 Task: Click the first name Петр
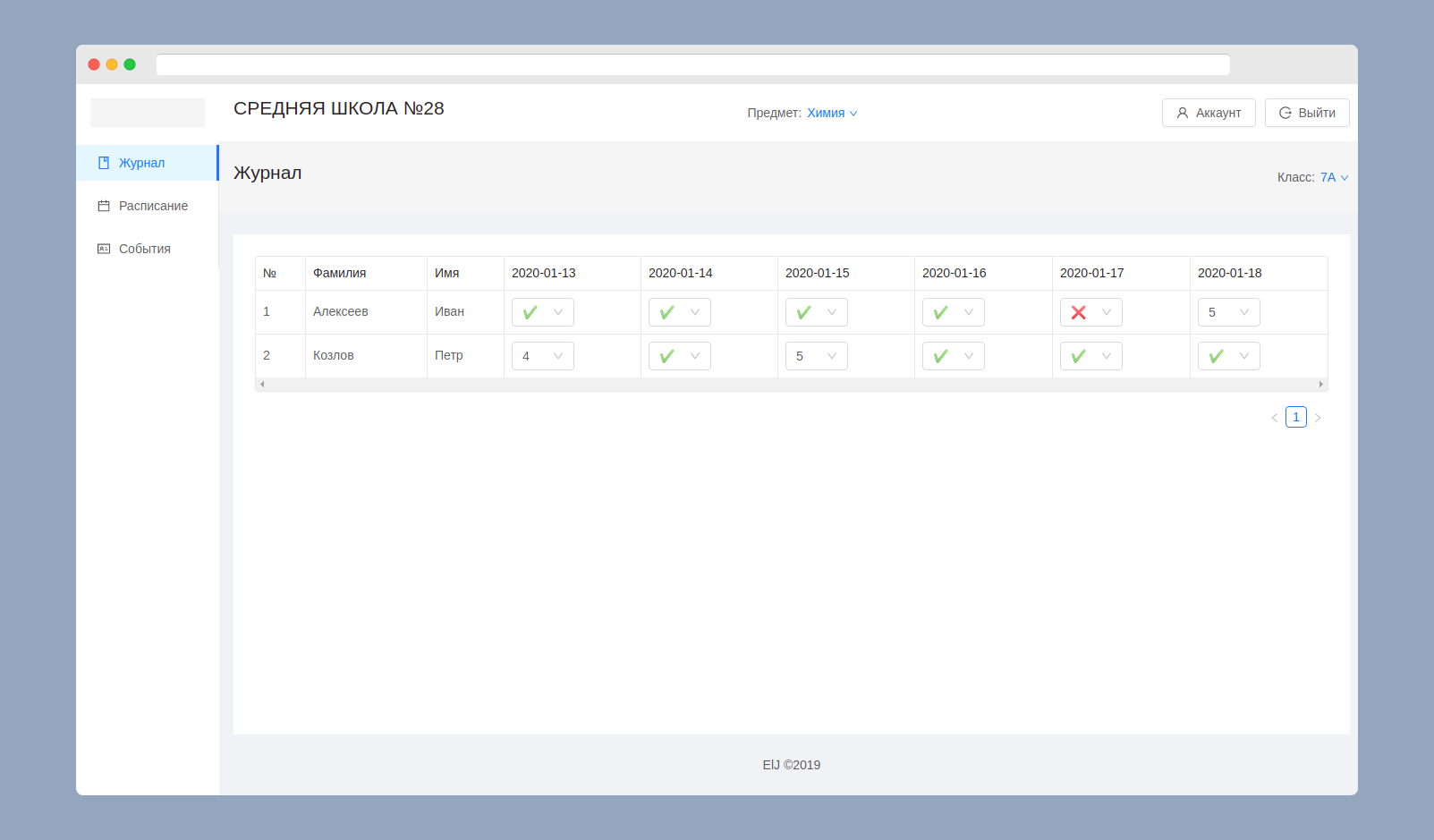(449, 355)
